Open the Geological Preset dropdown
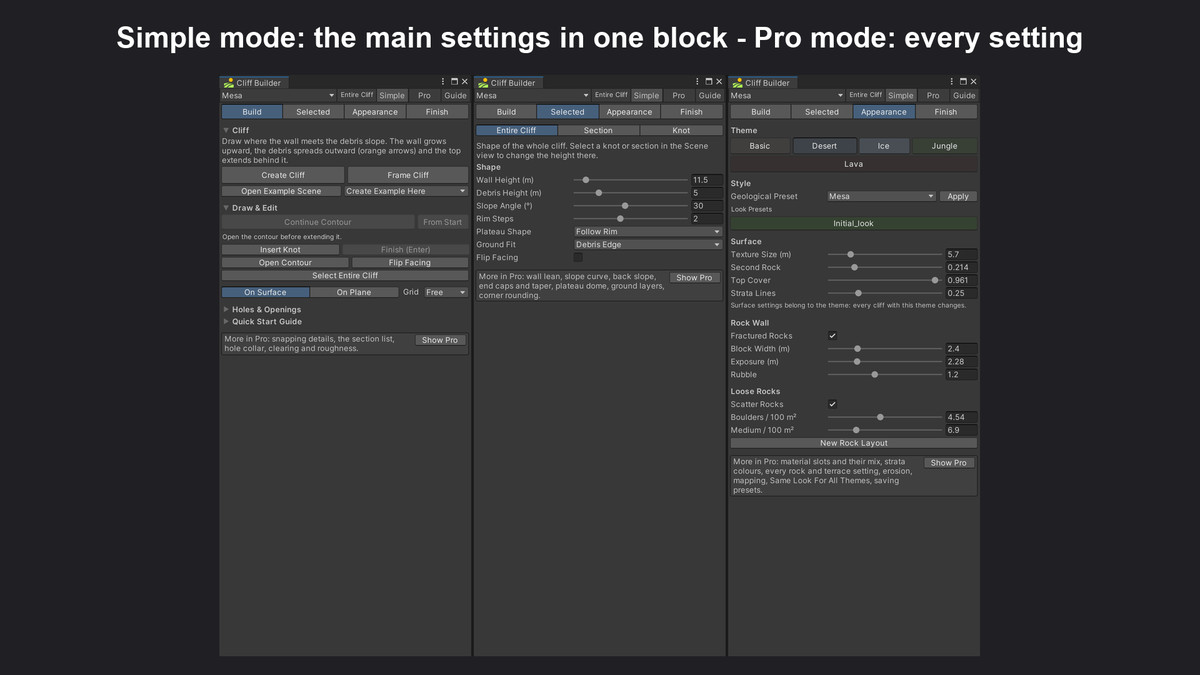This screenshot has height=675, width=1200. (881, 196)
